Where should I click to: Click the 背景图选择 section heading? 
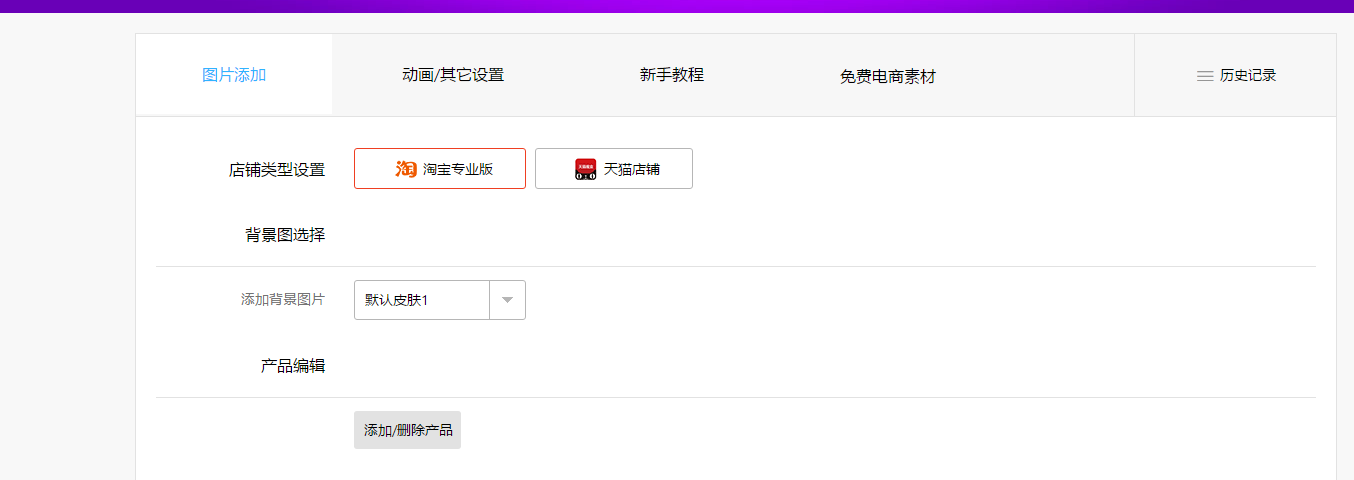(x=285, y=235)
